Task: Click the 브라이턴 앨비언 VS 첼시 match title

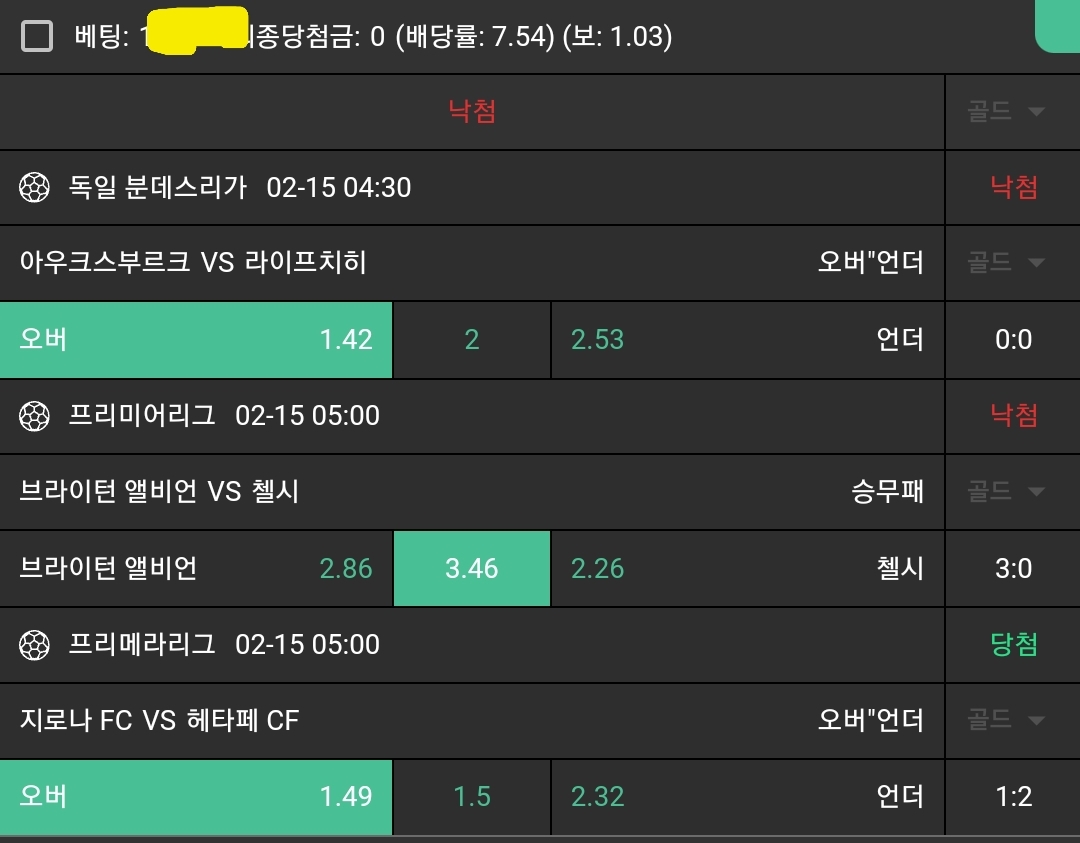Action: [159, 491]
